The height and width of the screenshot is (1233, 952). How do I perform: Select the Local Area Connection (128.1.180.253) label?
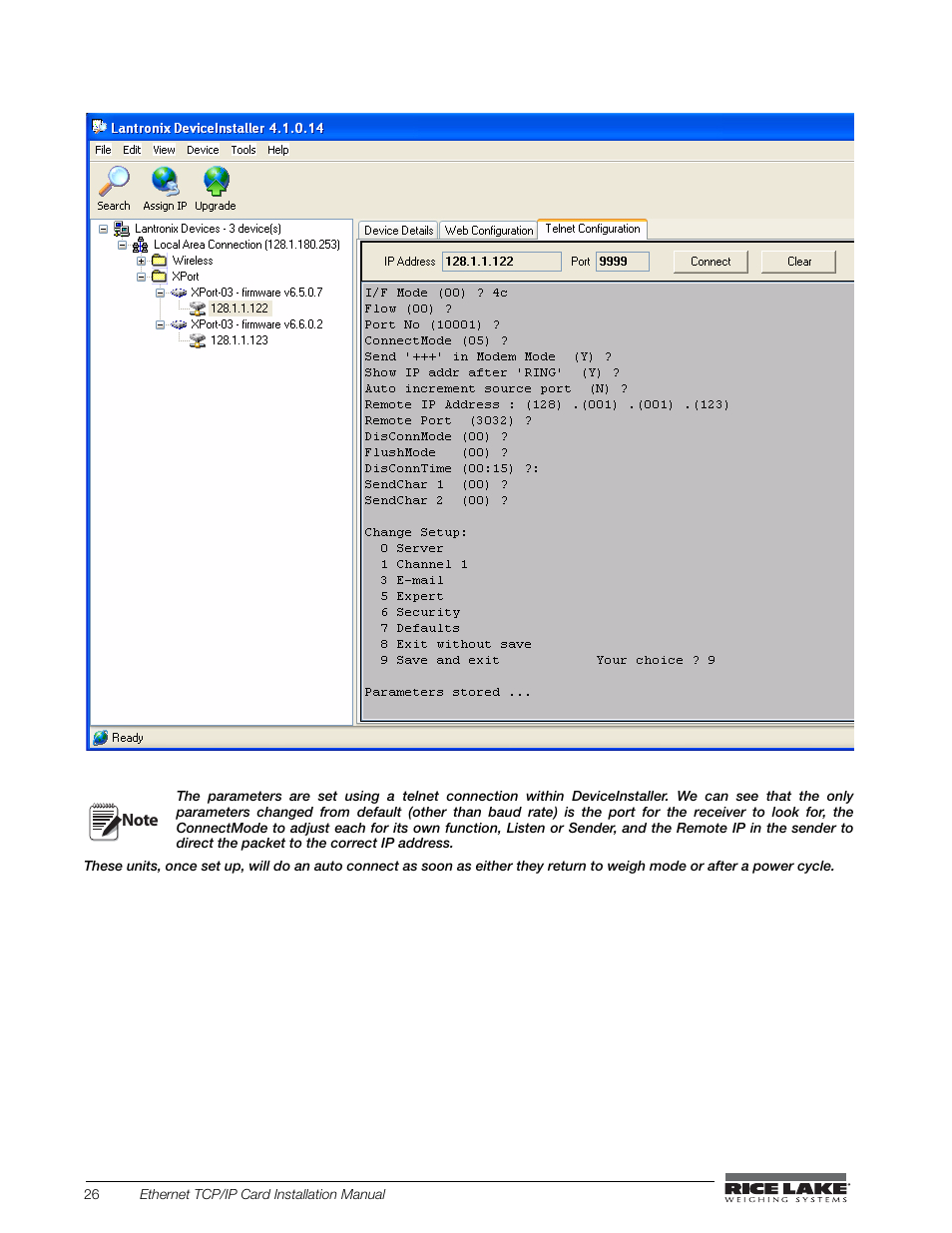(246, 245)
